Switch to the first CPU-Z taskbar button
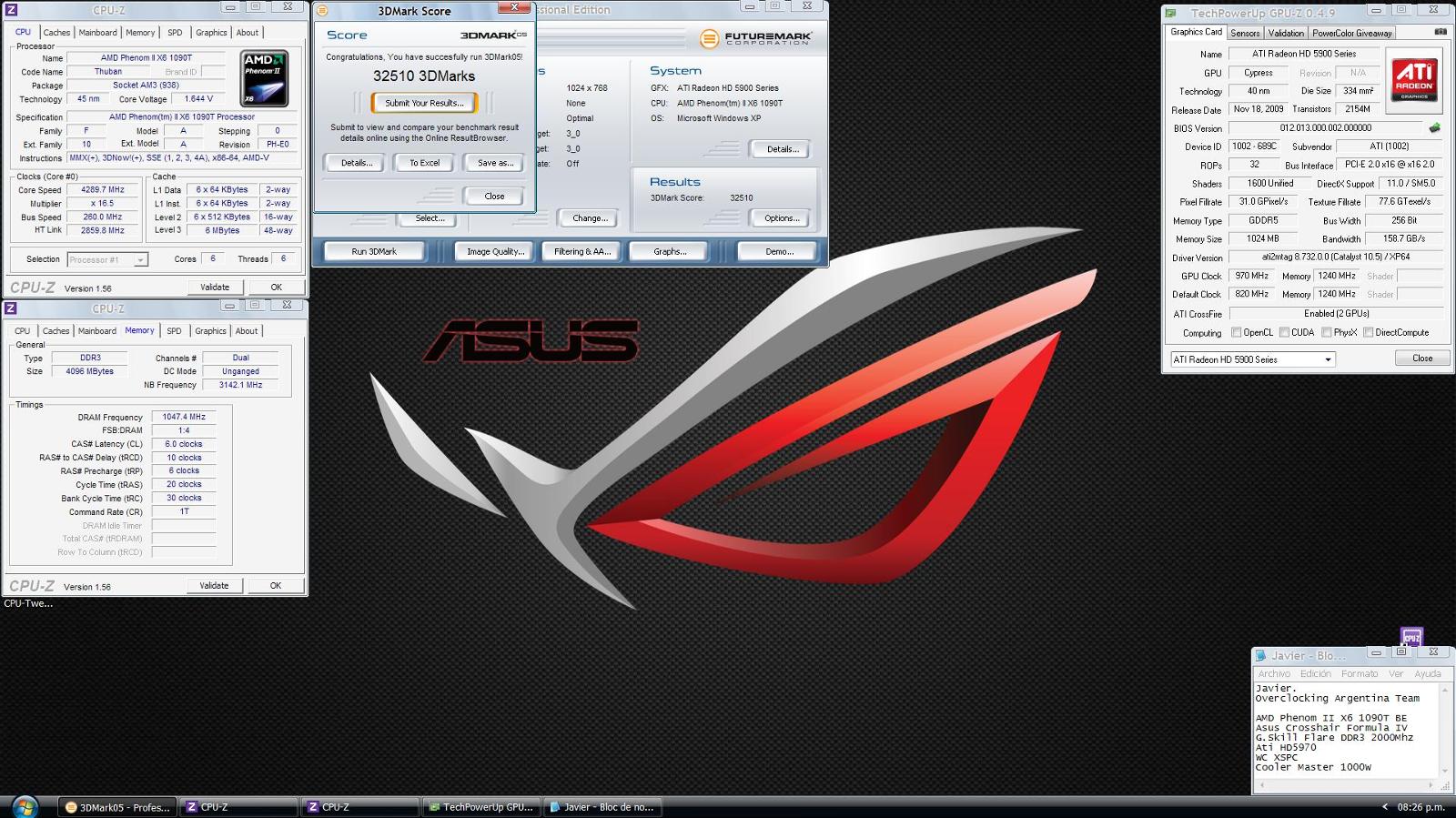The width and height of the screenshot is (1456, 818). click(x=238, y=807)
